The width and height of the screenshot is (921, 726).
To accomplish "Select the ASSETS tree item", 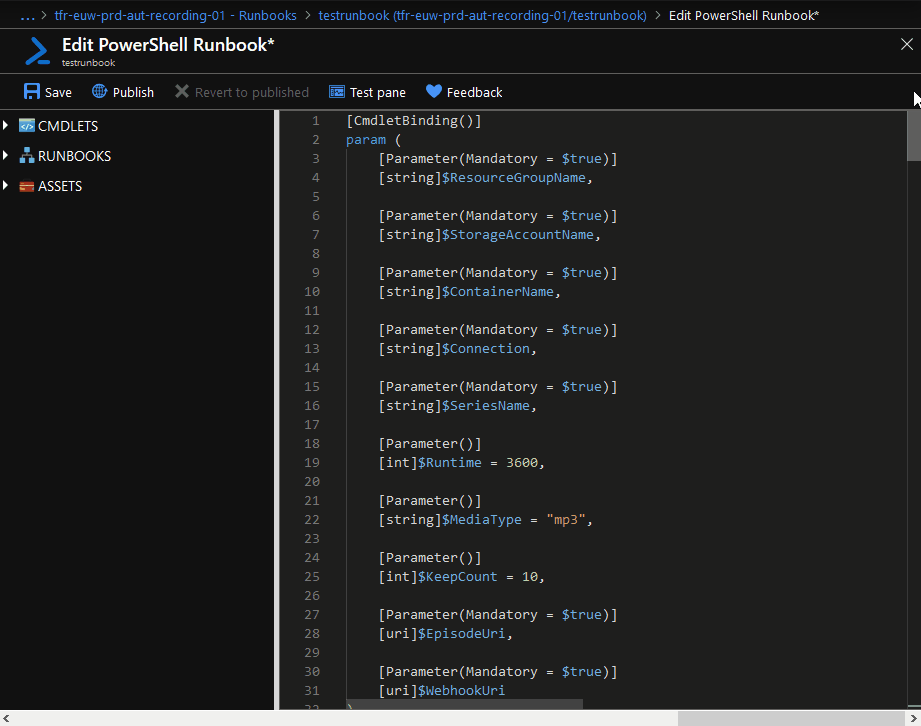I will coord(60,186).
